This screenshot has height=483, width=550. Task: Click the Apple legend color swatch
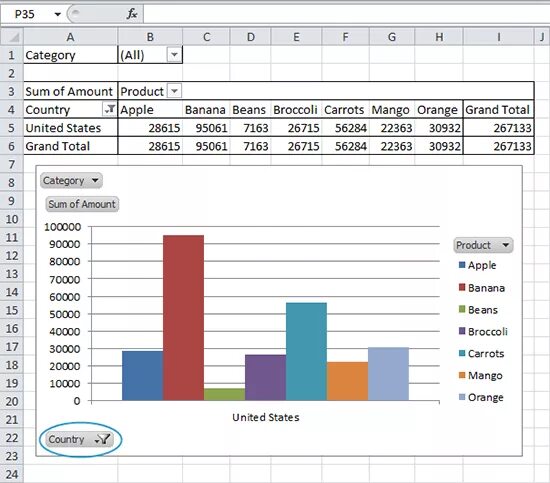click(x=462, y=265)
